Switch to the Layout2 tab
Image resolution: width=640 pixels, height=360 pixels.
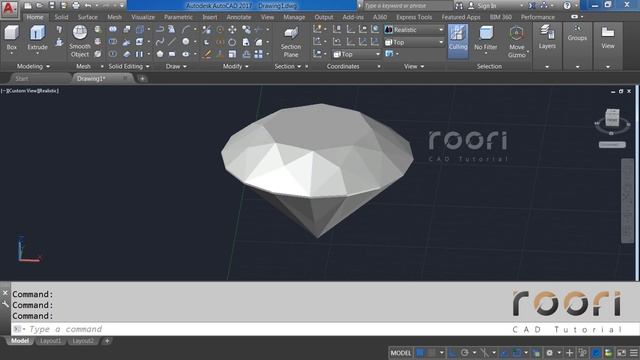pos(83,341)
